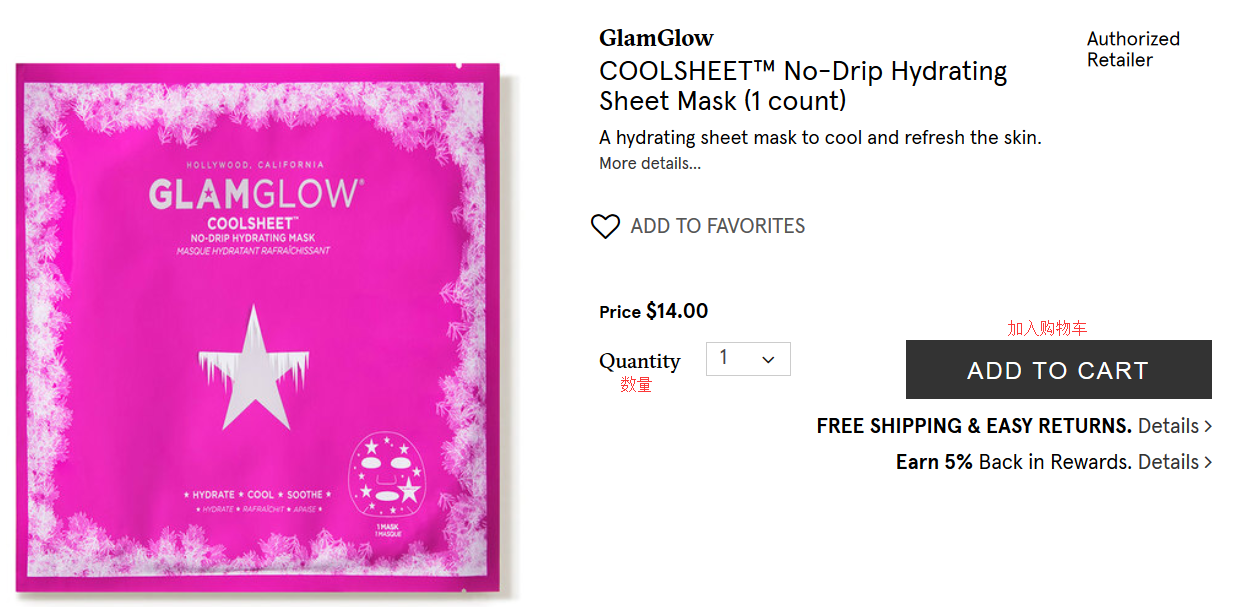Image resolution: width=1236 pixels, height=607 pixels.
Task: Click the COOLSHEET No-Drip Hydrating Sheet Mask title
Action: [802, 86]
